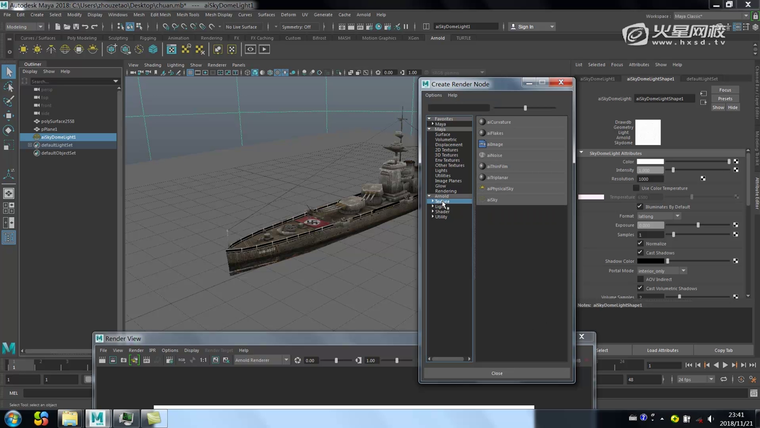Select aiSkyDomeLight1 in the Outliner

click(59, 137)
